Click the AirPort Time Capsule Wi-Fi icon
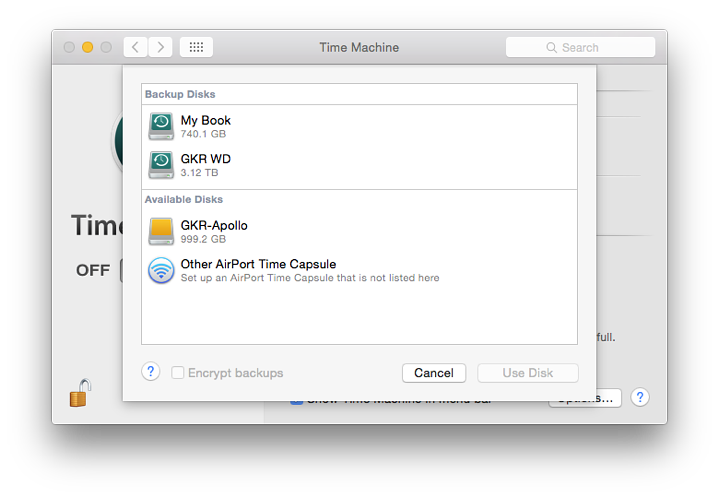 pyautogui.click(x=161, y=270)
